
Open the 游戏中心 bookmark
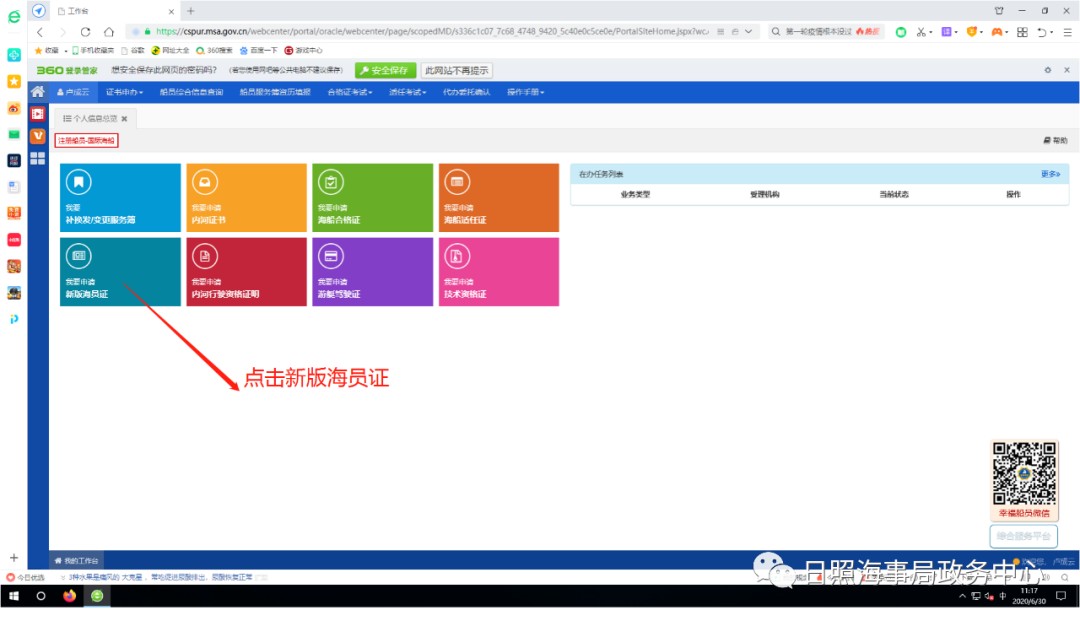pos(303,50)
